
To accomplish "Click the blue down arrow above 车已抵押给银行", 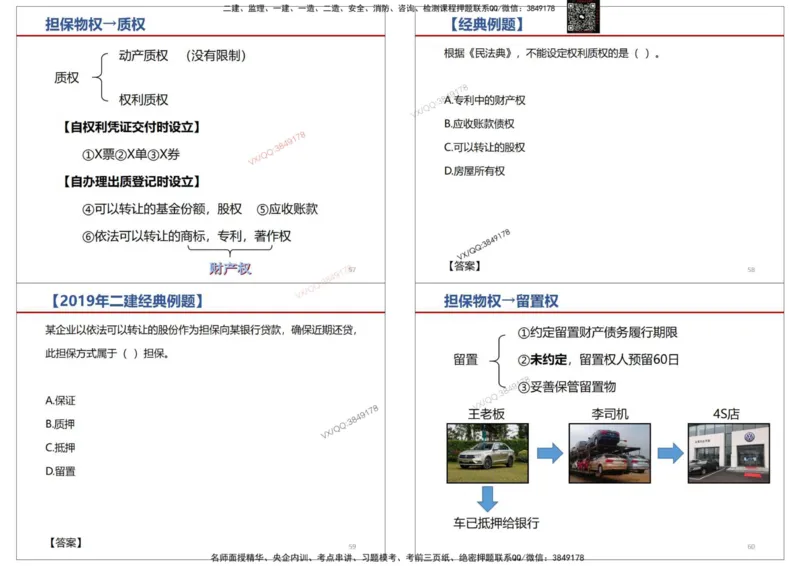I will tap(487, 499).
